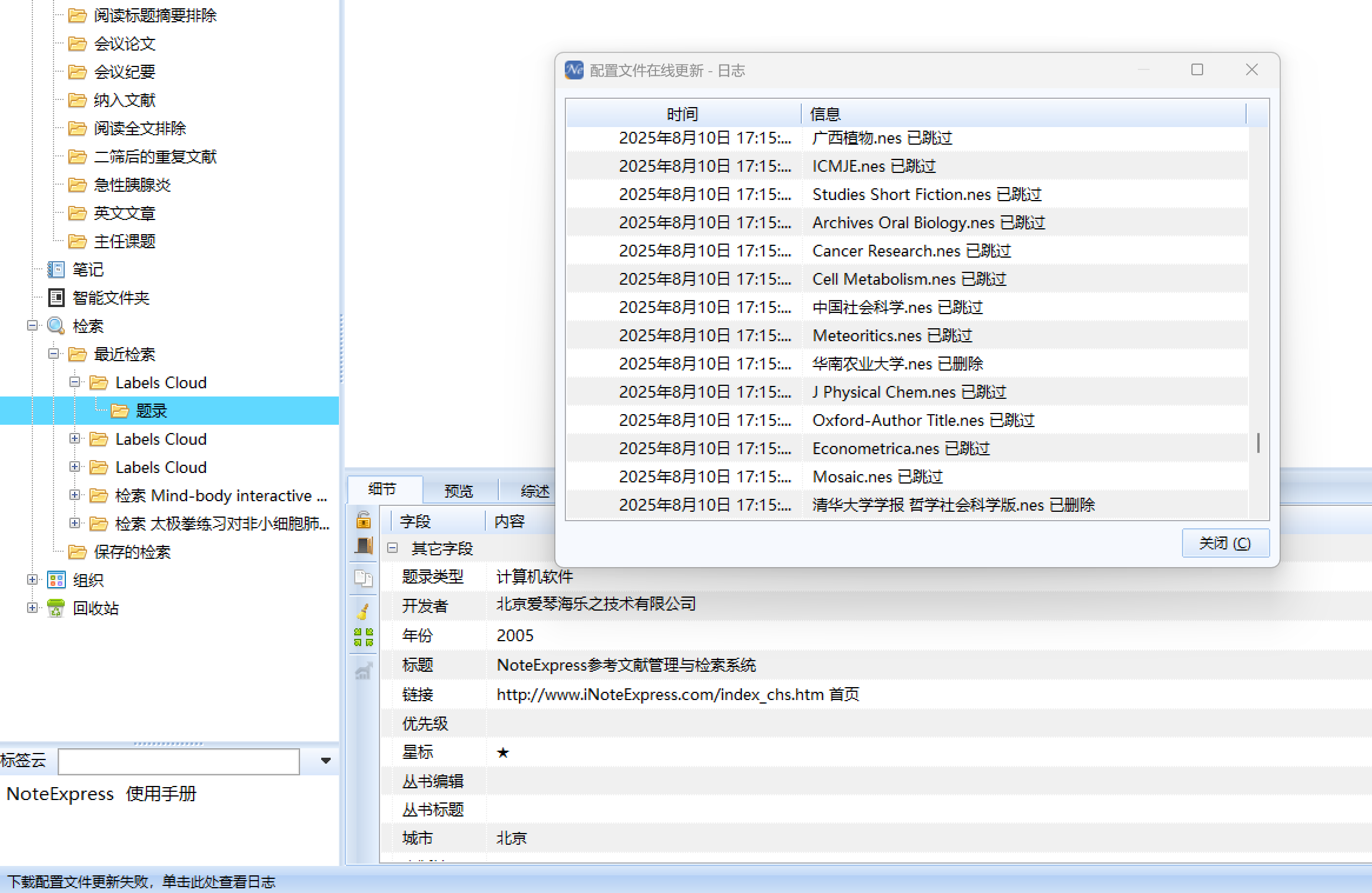
Task: Click the 内容 column header
Action: point(509,522)
